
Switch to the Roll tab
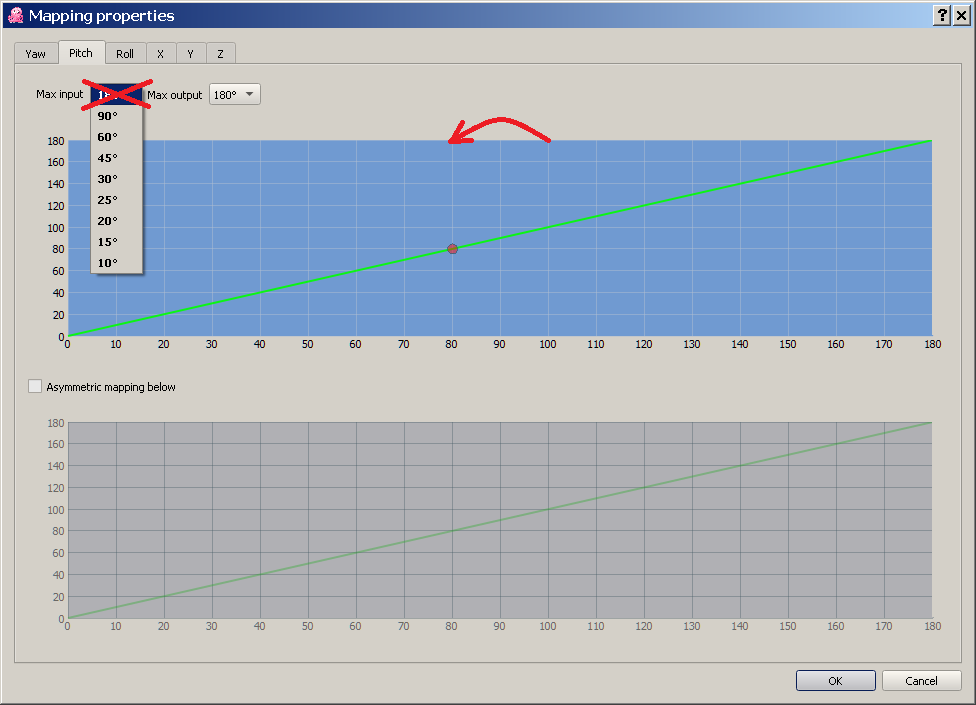(125, 53)
